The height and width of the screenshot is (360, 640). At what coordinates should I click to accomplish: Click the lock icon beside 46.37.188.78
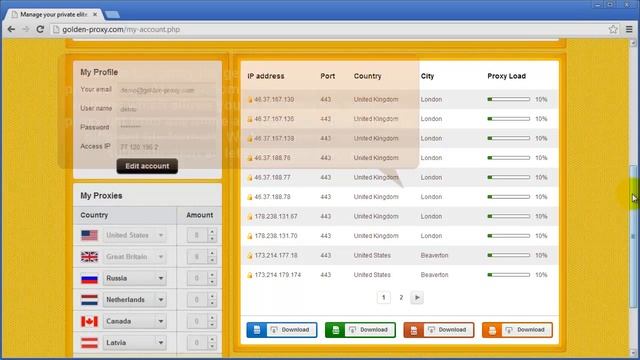tap(250, 197)
